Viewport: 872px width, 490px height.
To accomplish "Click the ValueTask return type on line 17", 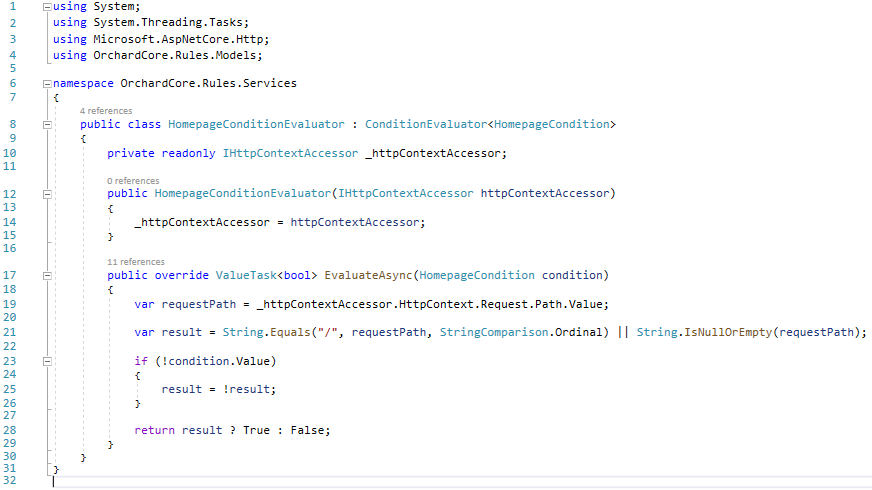I will (x=246, y=275).
